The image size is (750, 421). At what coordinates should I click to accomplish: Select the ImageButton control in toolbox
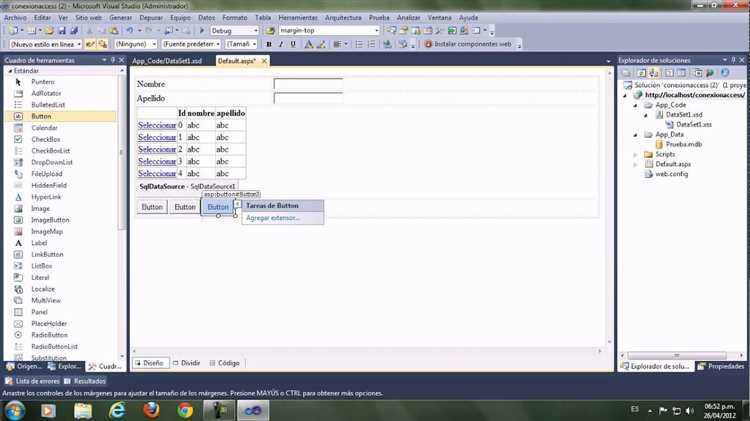pyautogui.click(x=50, y=220)
